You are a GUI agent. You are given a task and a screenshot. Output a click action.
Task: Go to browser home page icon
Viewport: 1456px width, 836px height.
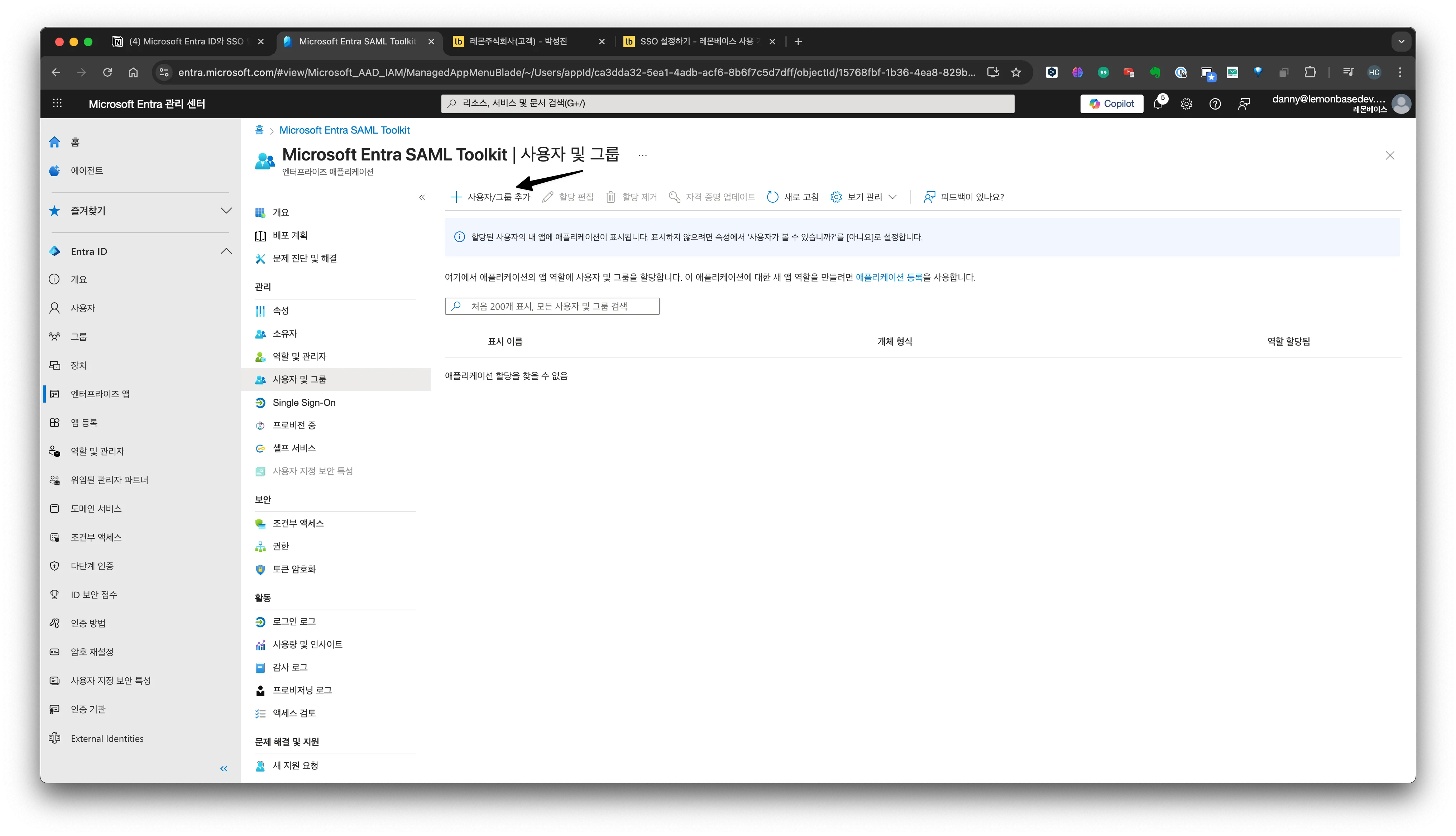[133, 72]
